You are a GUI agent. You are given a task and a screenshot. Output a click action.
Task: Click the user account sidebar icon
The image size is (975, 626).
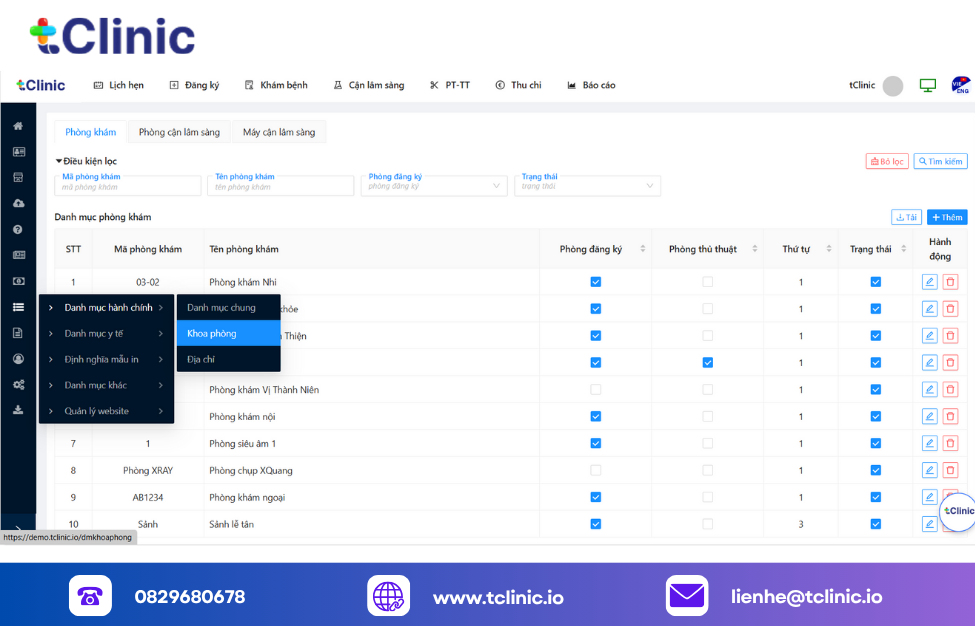[x=18, y=359]
